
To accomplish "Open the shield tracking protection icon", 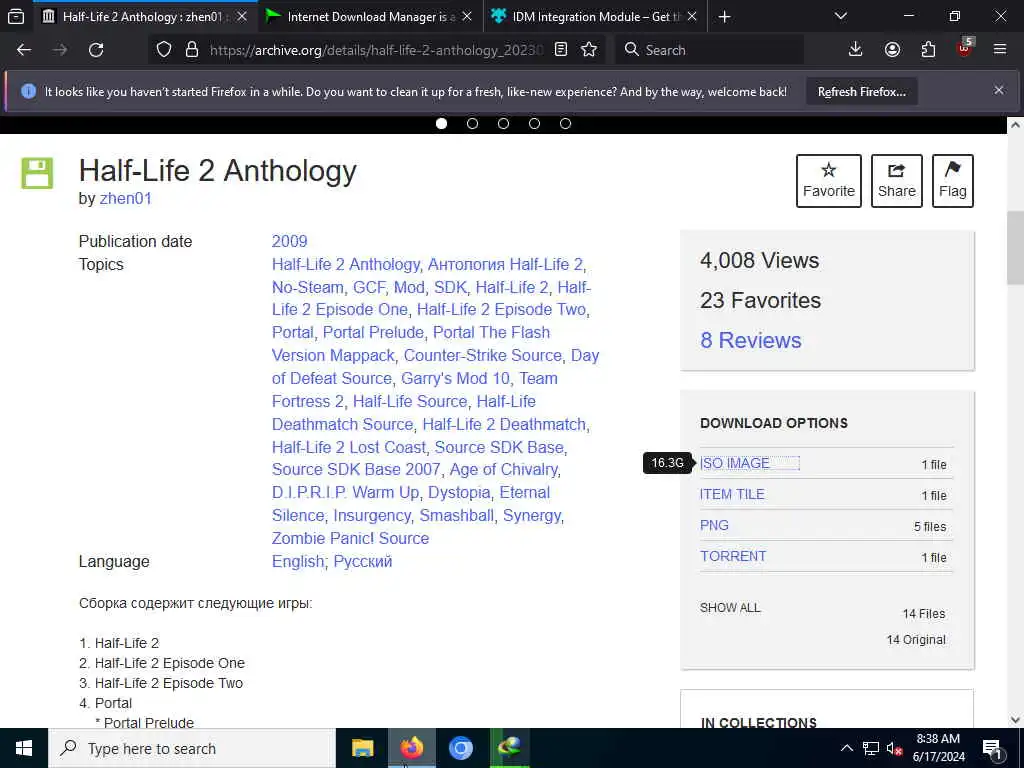I will [x=164, y=50].
